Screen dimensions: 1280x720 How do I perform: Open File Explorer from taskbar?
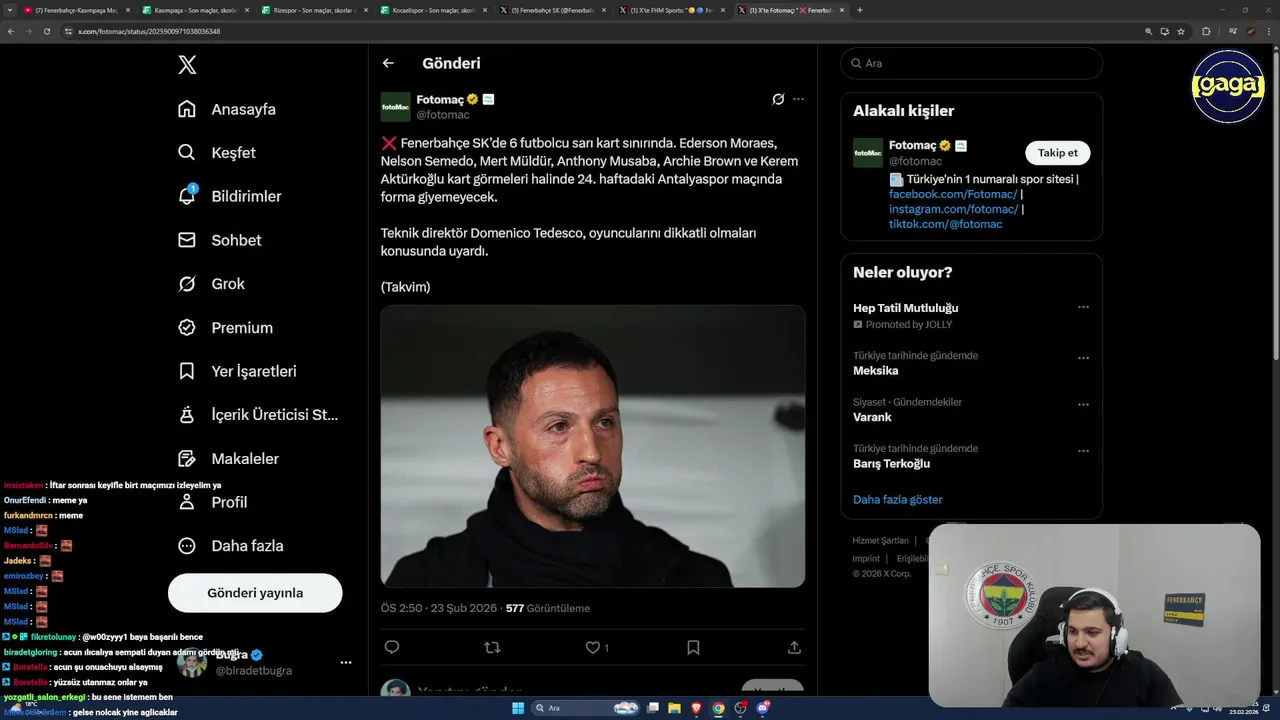(675, 708)
